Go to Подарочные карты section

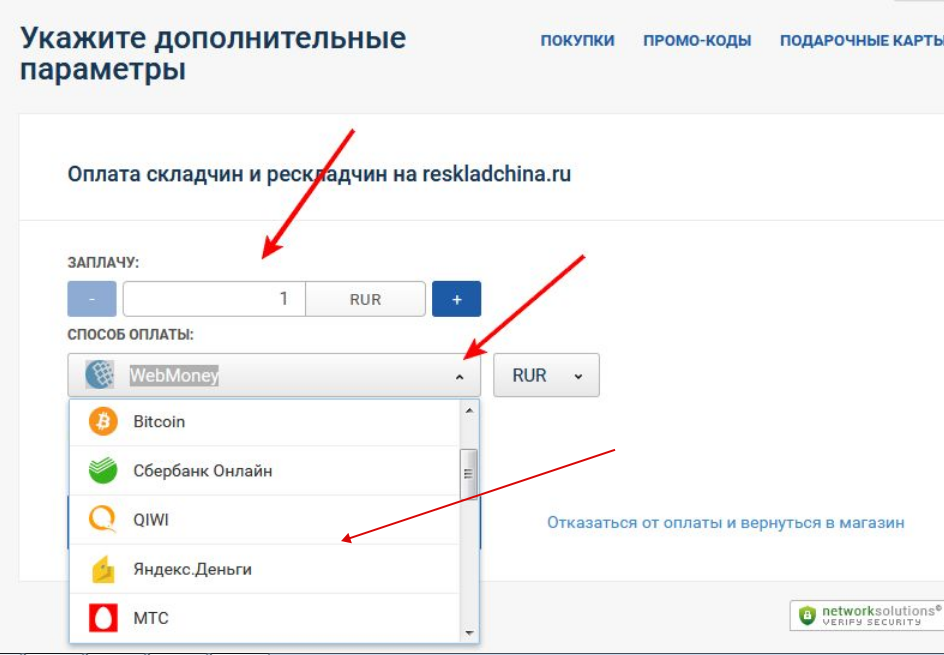point(861,41)
